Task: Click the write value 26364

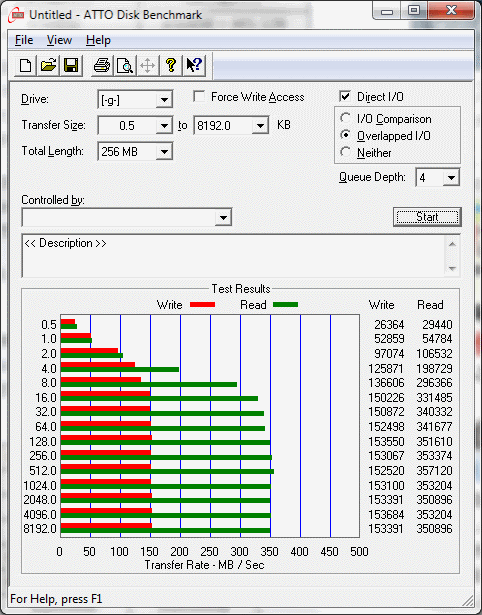Action: [x=389, y=325]
